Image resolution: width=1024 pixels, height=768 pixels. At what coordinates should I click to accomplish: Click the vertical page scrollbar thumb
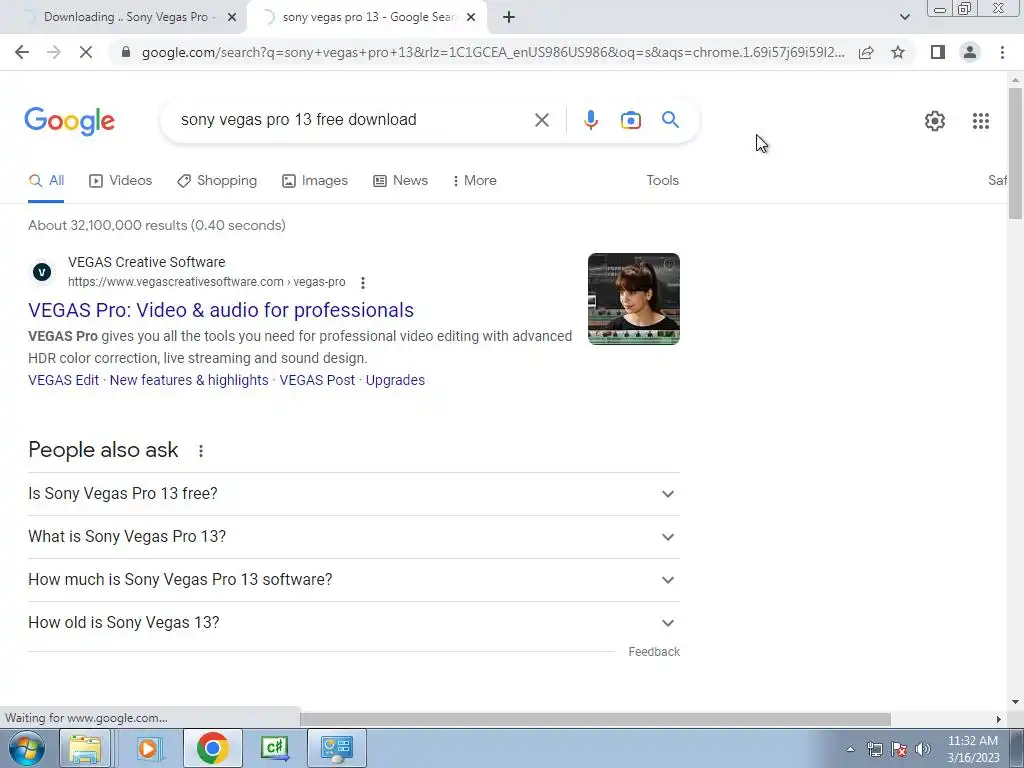pos(1015,153)
